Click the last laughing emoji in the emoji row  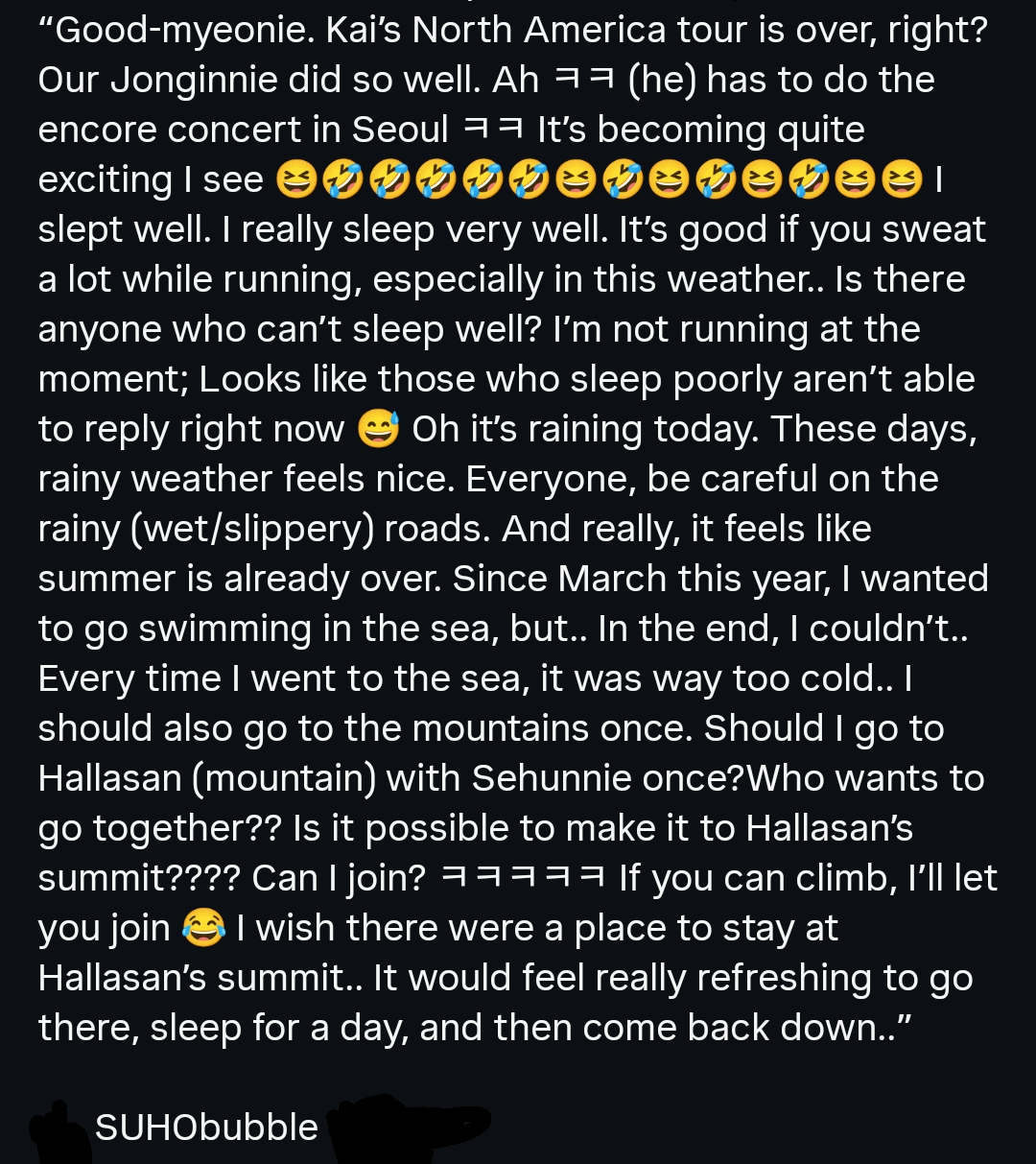[901, 180]
